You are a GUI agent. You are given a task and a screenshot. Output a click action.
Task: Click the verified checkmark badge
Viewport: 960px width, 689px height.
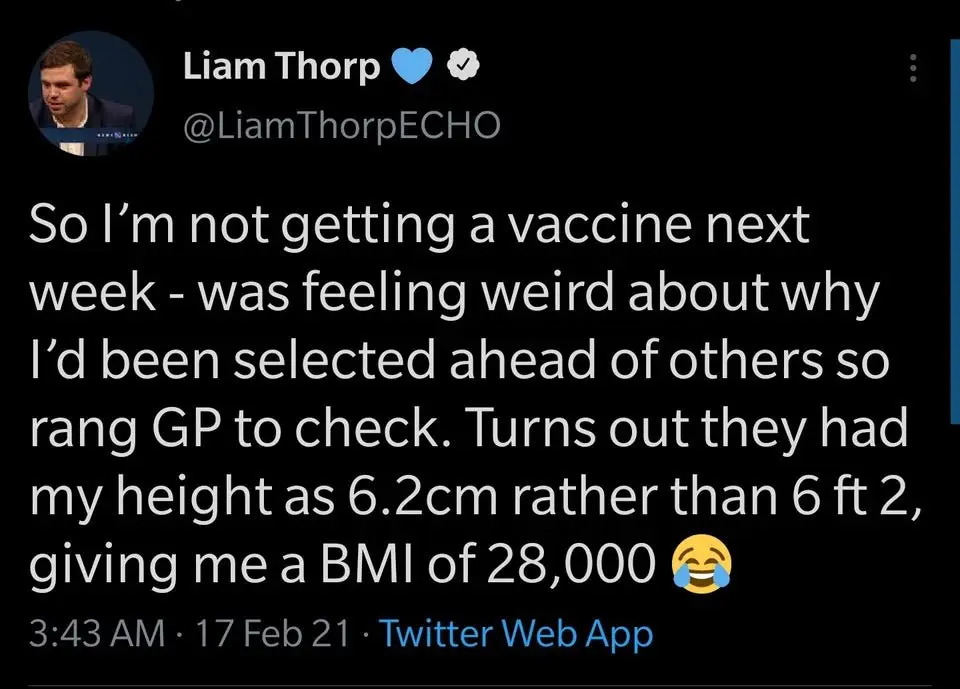[x=464, y=66]
